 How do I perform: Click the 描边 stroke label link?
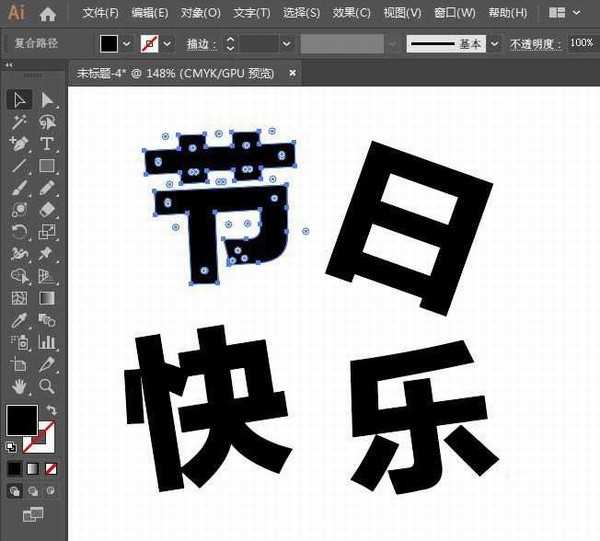[199, 45]
